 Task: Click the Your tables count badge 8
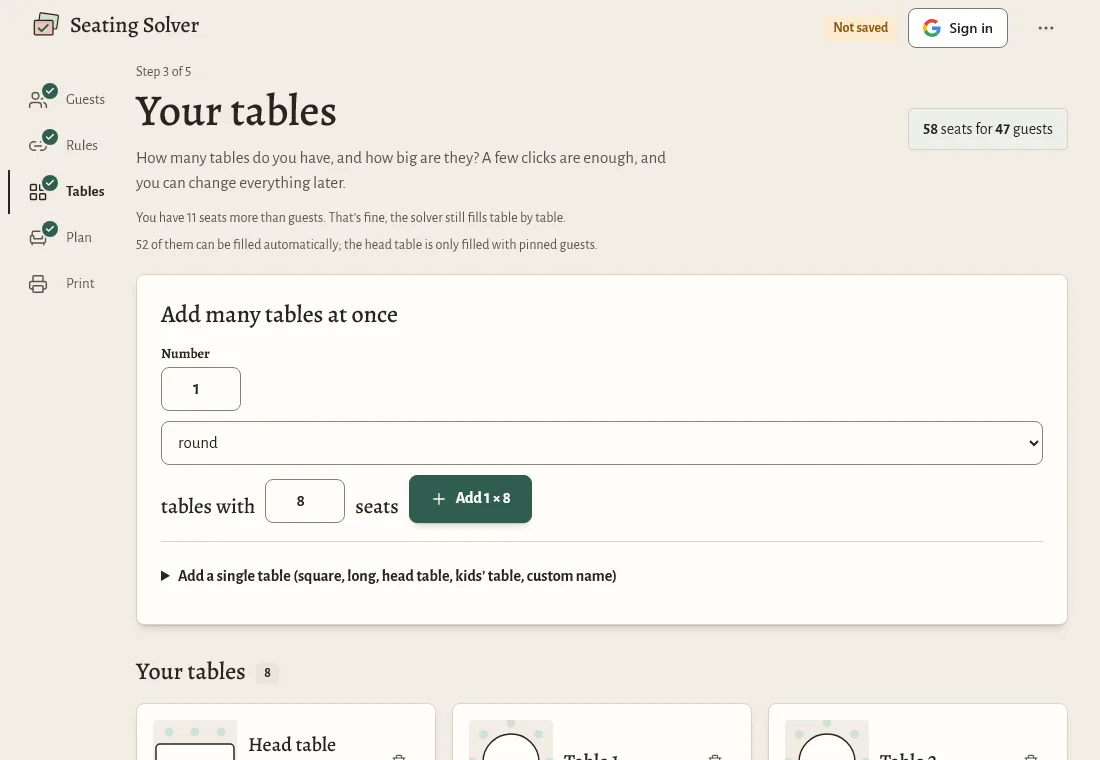tap(267, 672)
